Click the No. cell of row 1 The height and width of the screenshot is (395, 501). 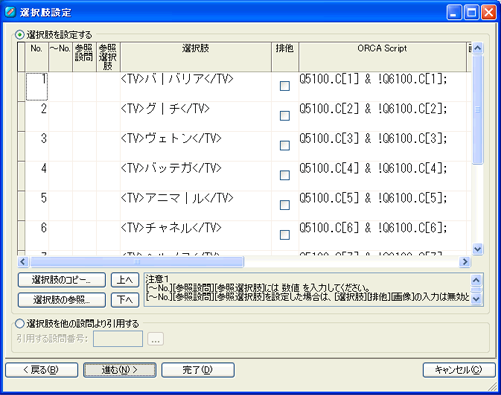coord(37,86)
